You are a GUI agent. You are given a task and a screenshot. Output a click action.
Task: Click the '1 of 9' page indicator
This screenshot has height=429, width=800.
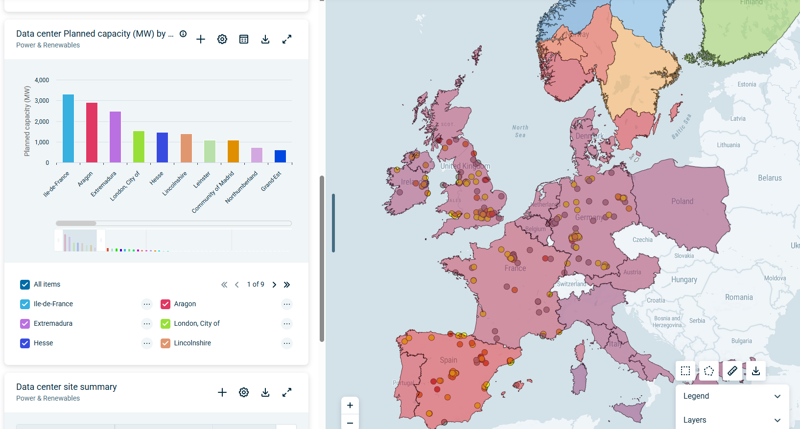coord(256,285)
